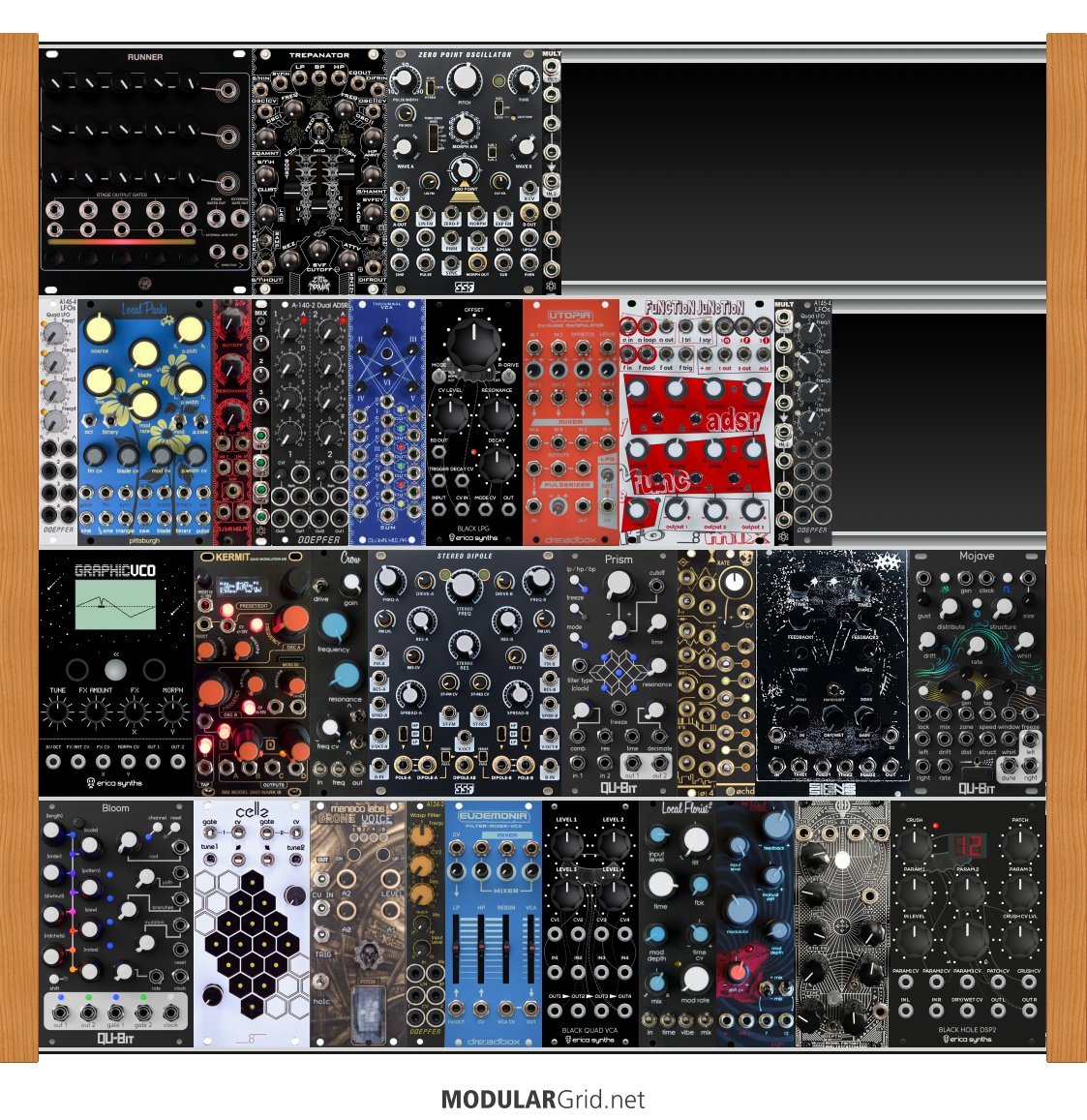Turn the Crow frequency knob
Image resolution: width=1087 pixels, height=1120 pixels.
click(334, 626)
